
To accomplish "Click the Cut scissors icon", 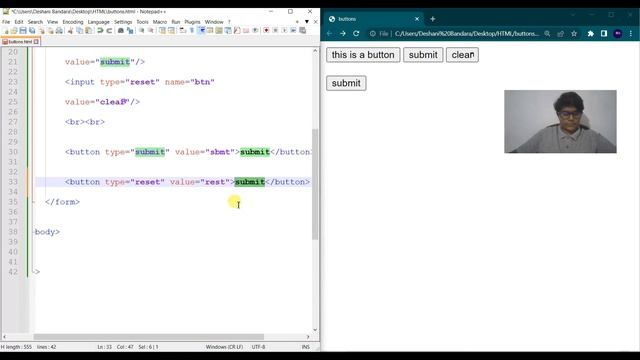I will tap(70, 31).
